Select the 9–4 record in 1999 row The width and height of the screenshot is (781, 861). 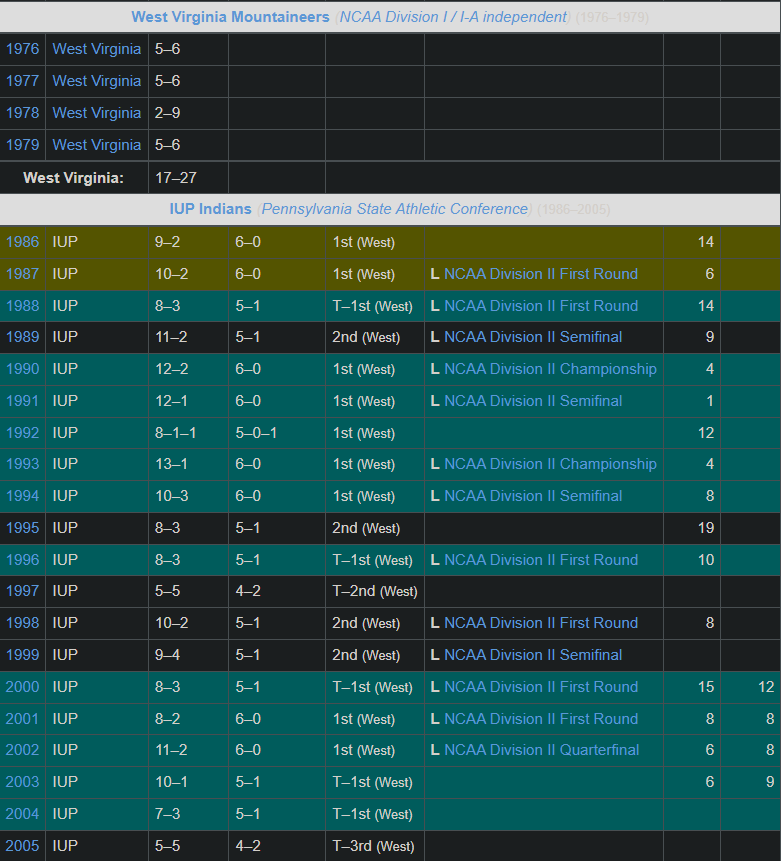168,655
